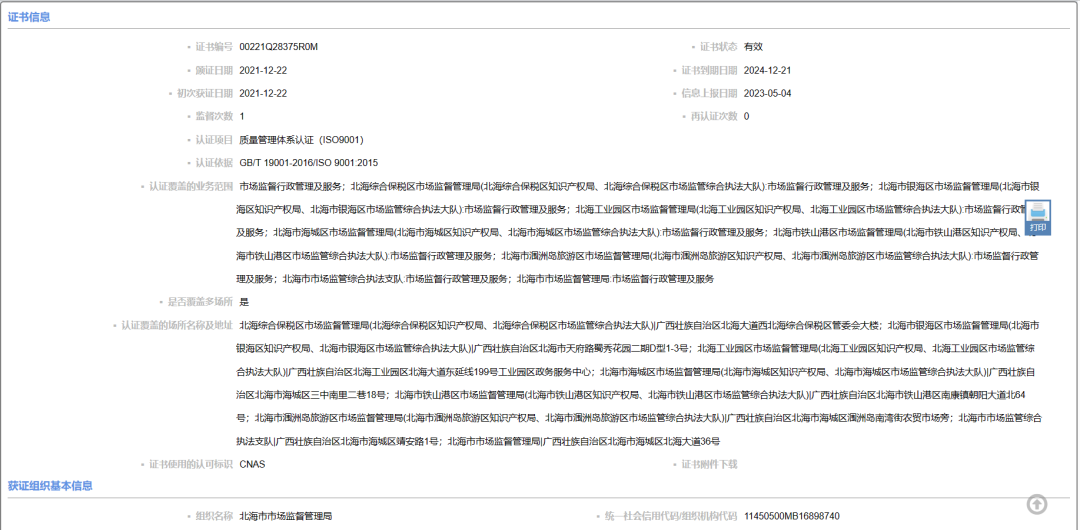The width and height of the screenshot is (1080, 530).
Task: Click the 证书到期日期 label
Action: tap(709, 70)
